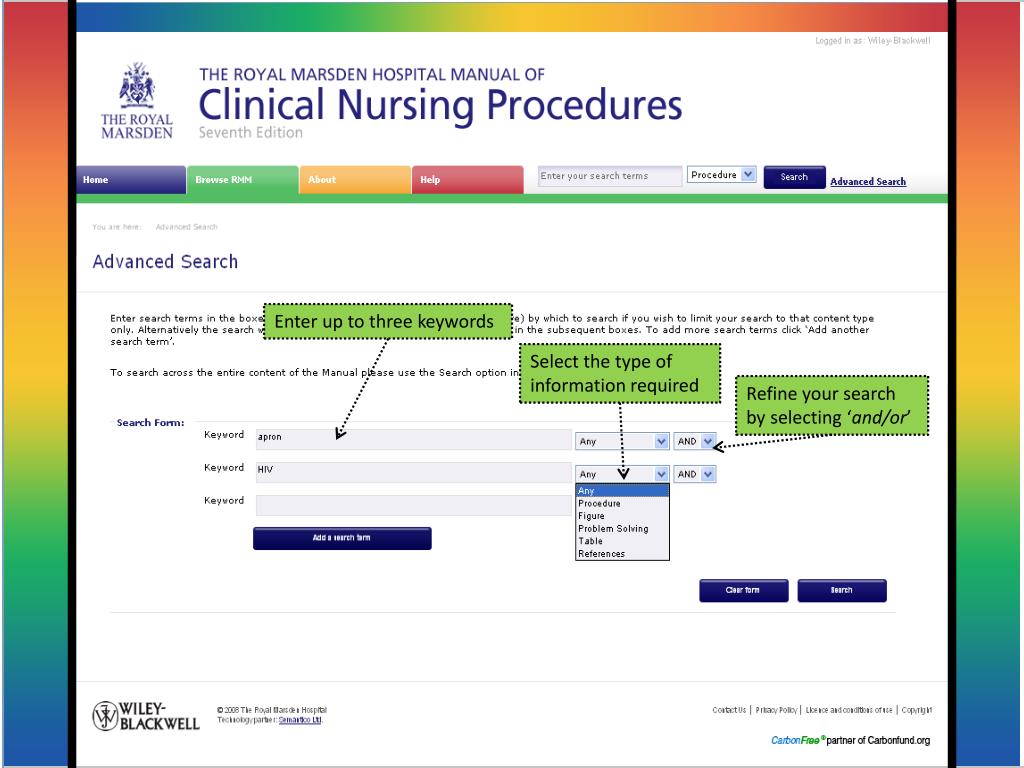Viewport: 1024px width, 768px height.
Task: Open the AND dropdown in apron row
Action: point(695,441)
